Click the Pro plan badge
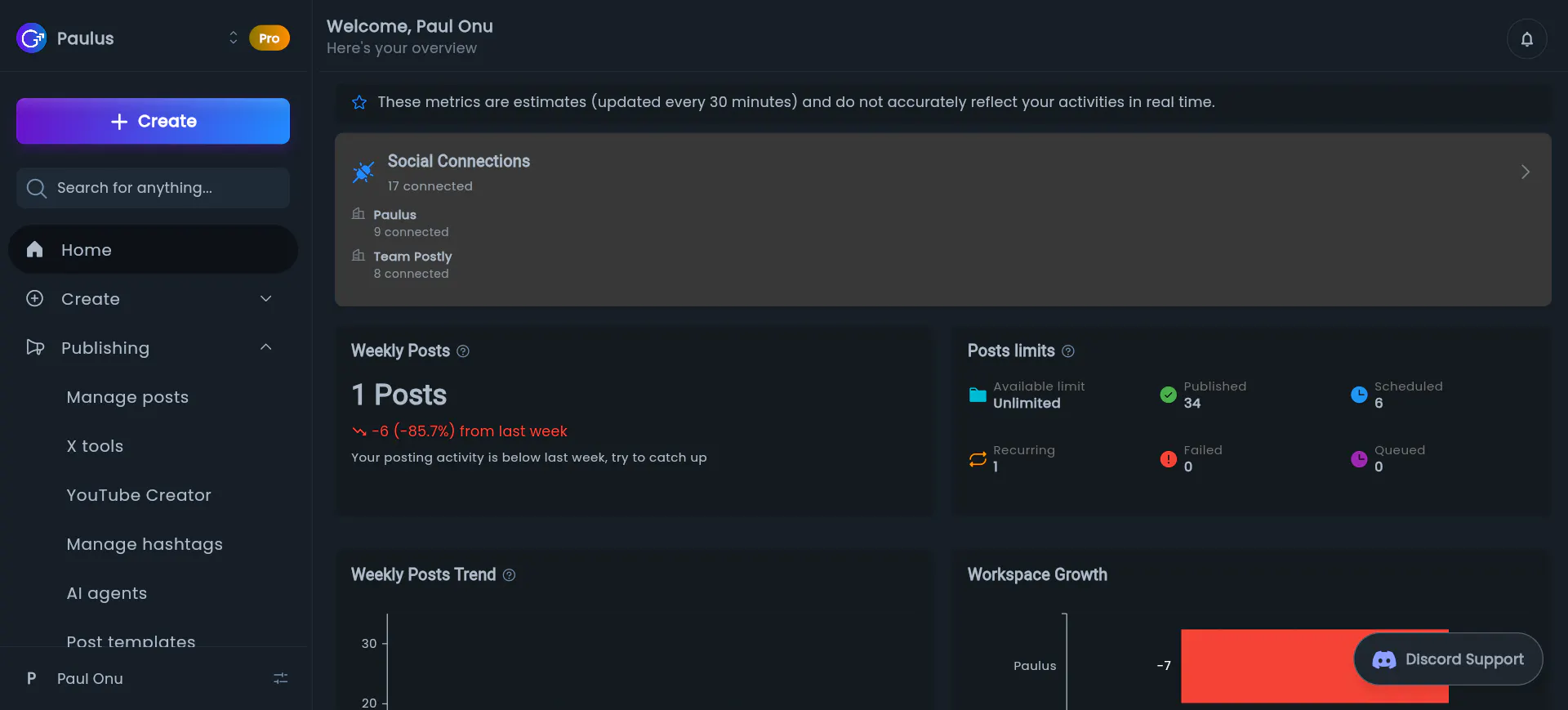Viewport: 1568px width, 710px height. [269, 38]
